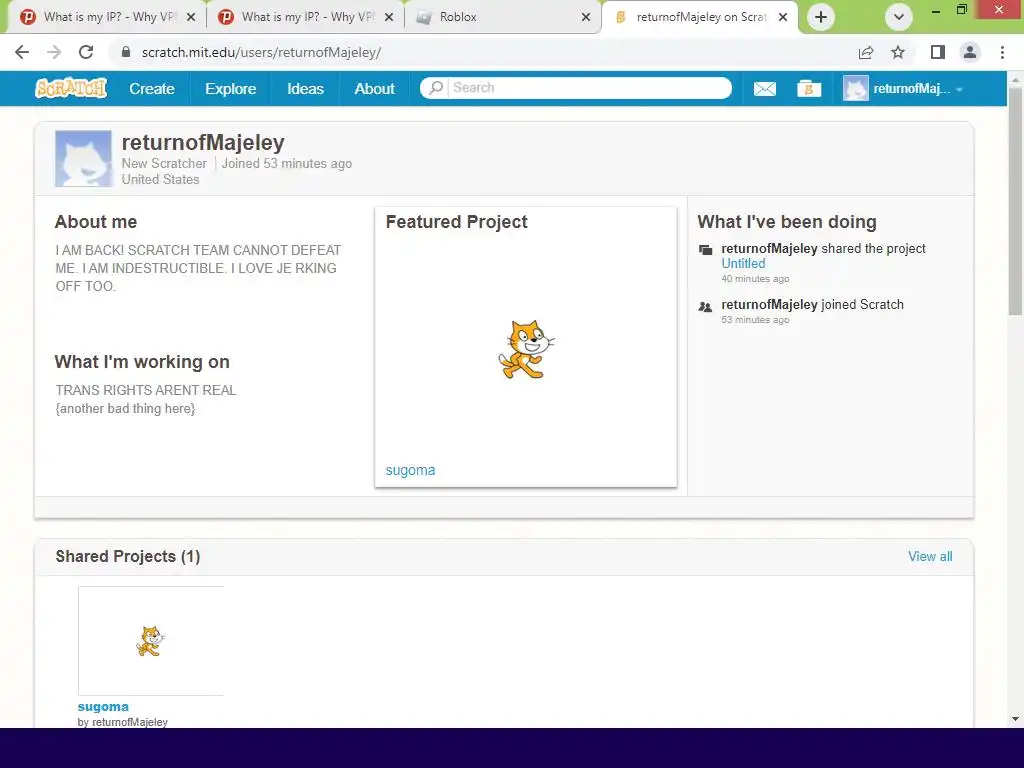Switch to the Roblox tab

click(502, 17)
